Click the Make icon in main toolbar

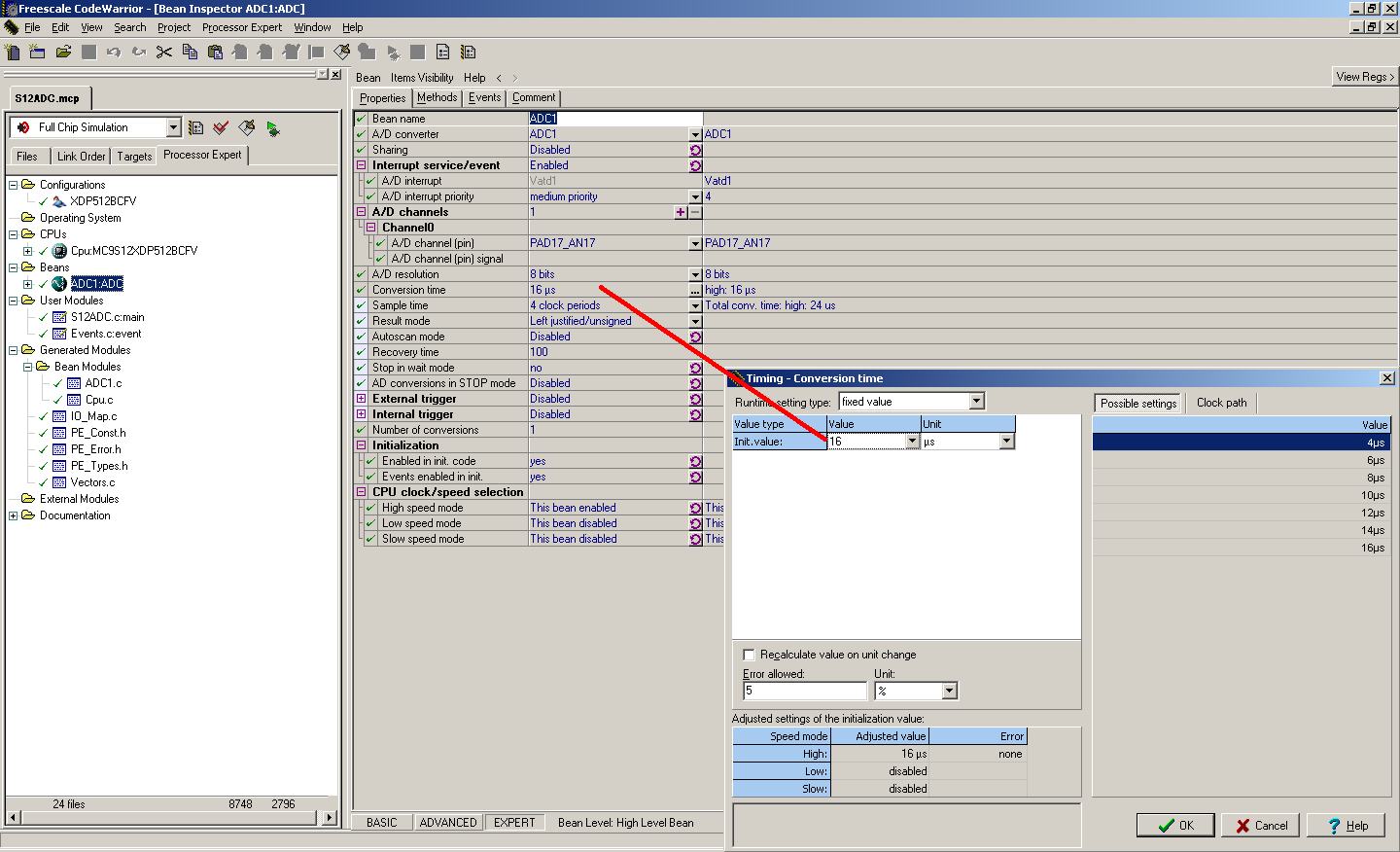342,52
